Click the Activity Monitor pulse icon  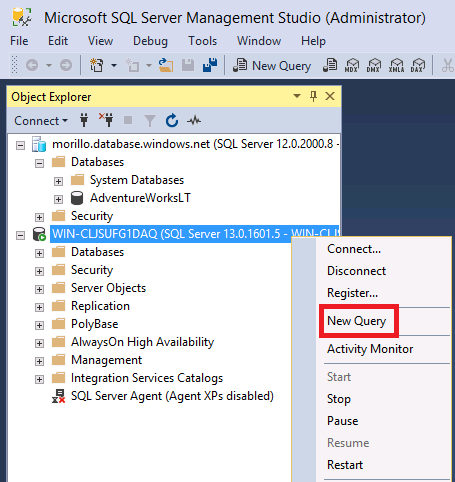(x=194, y=120)
